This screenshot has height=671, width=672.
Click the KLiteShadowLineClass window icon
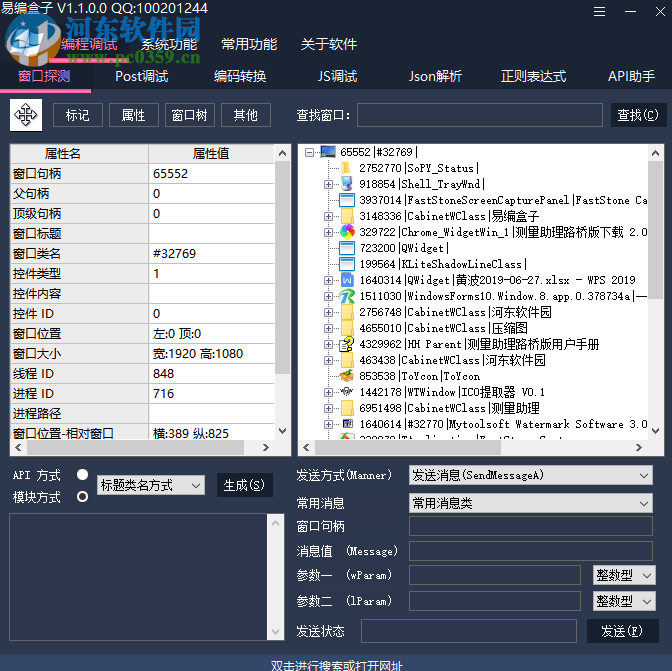347,264
